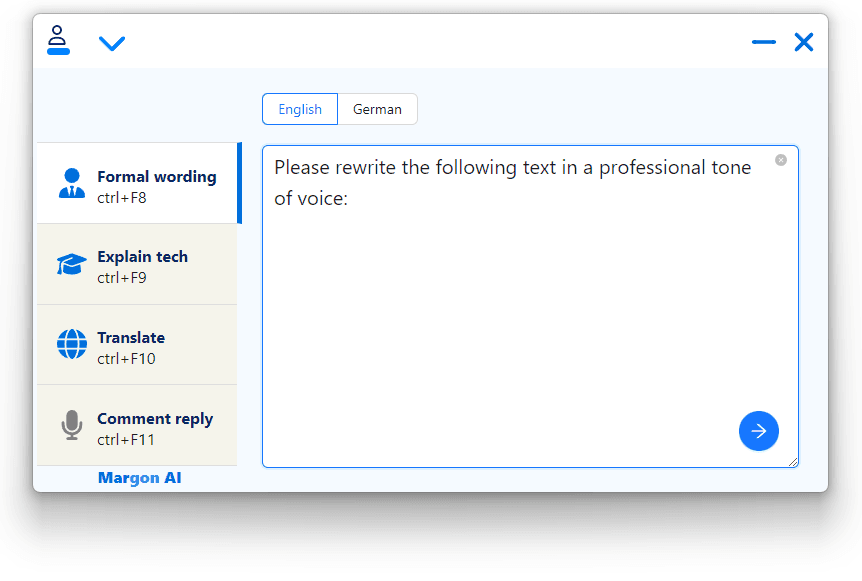The height and width of the screenshot is (581, 862).
Task: Click the graduation cap icon
Action: (71, 264)
